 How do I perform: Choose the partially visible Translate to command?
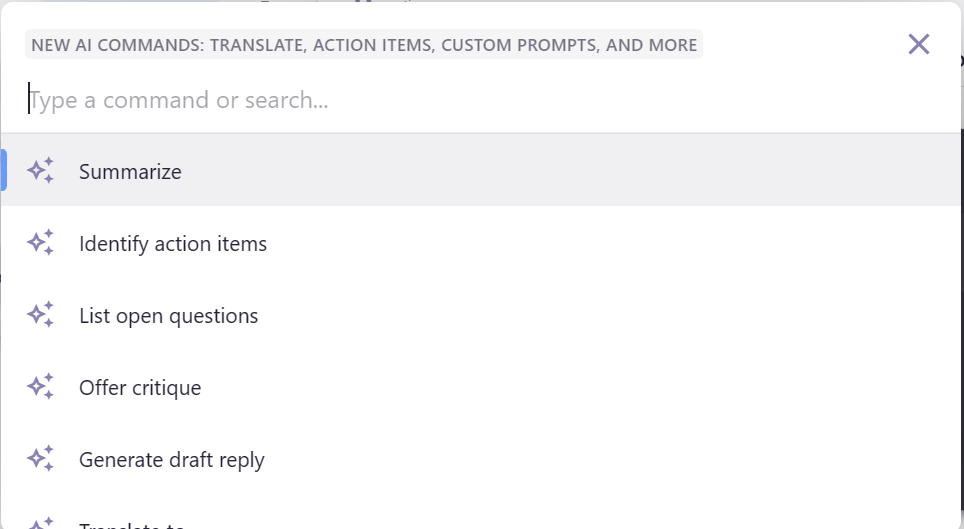[x=130, y=525]
